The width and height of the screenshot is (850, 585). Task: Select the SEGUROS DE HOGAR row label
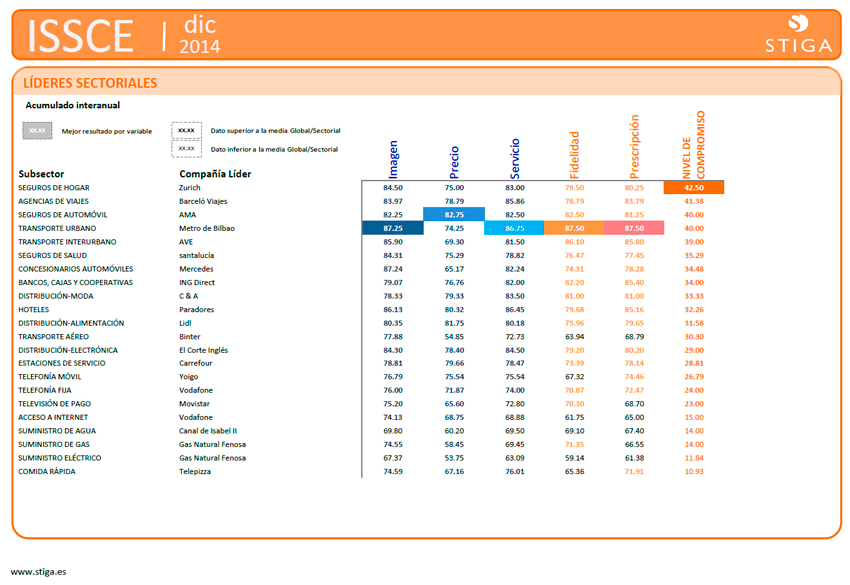coord(54,188)
